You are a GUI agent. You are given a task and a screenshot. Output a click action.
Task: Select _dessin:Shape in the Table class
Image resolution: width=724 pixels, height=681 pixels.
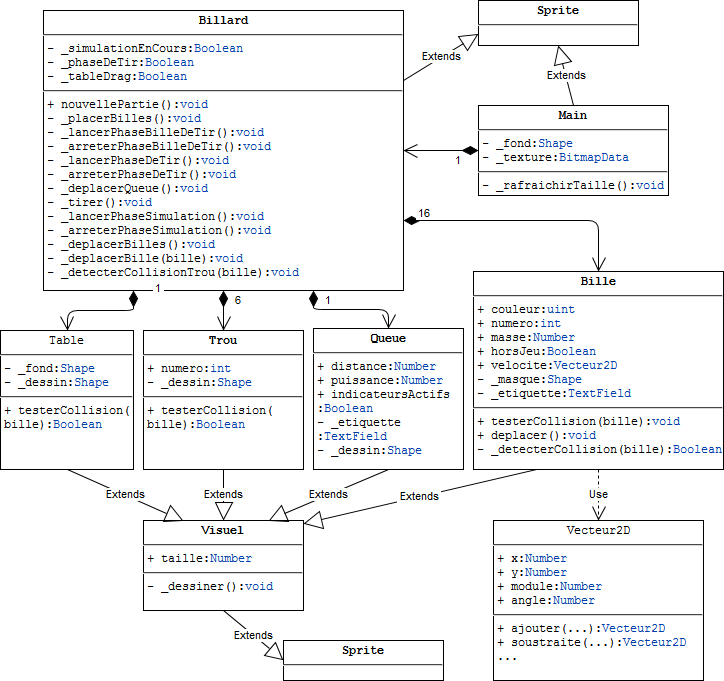[x=57, y=382]
